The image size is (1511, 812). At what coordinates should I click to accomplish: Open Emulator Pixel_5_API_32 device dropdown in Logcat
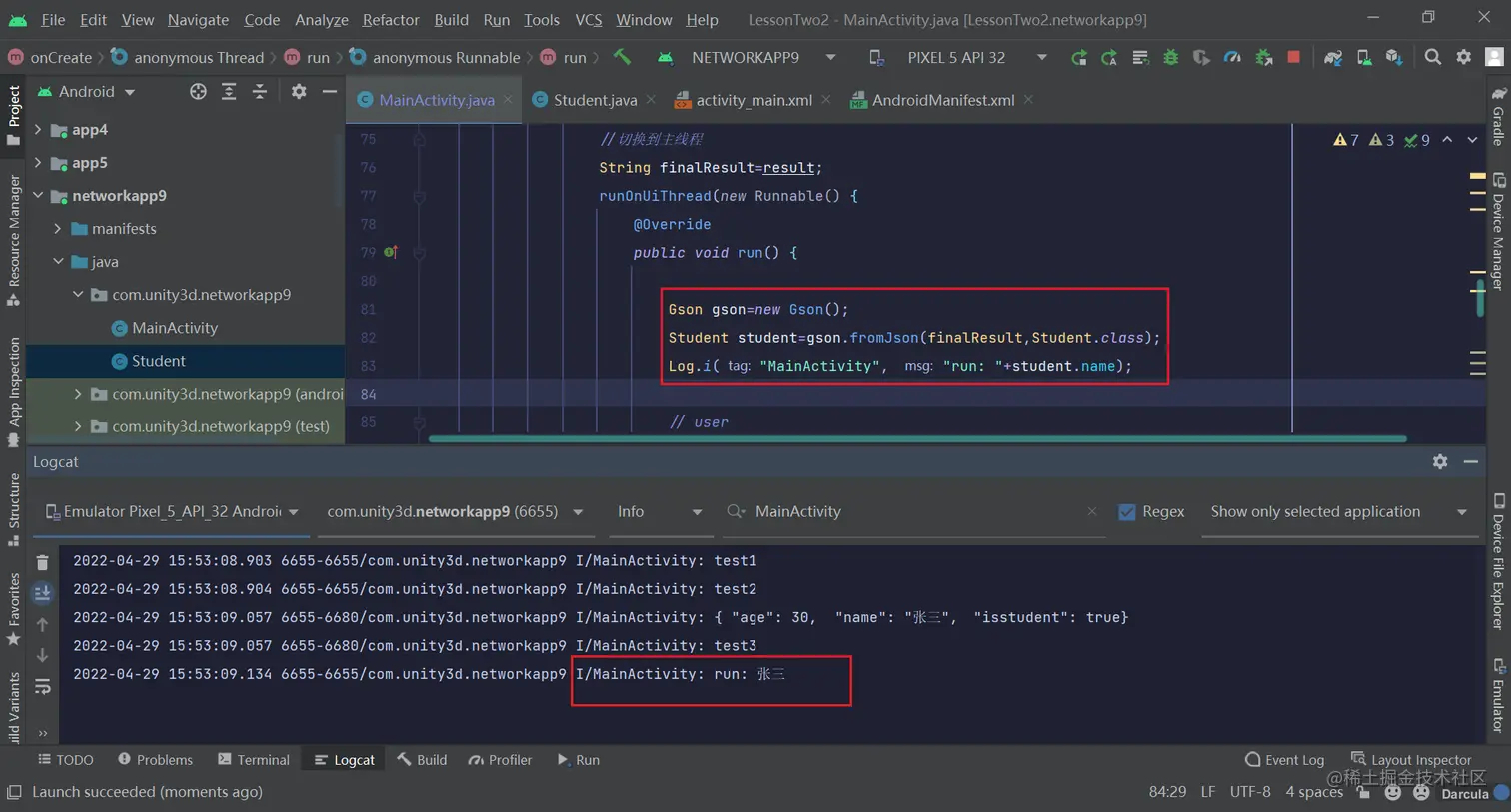172,512
